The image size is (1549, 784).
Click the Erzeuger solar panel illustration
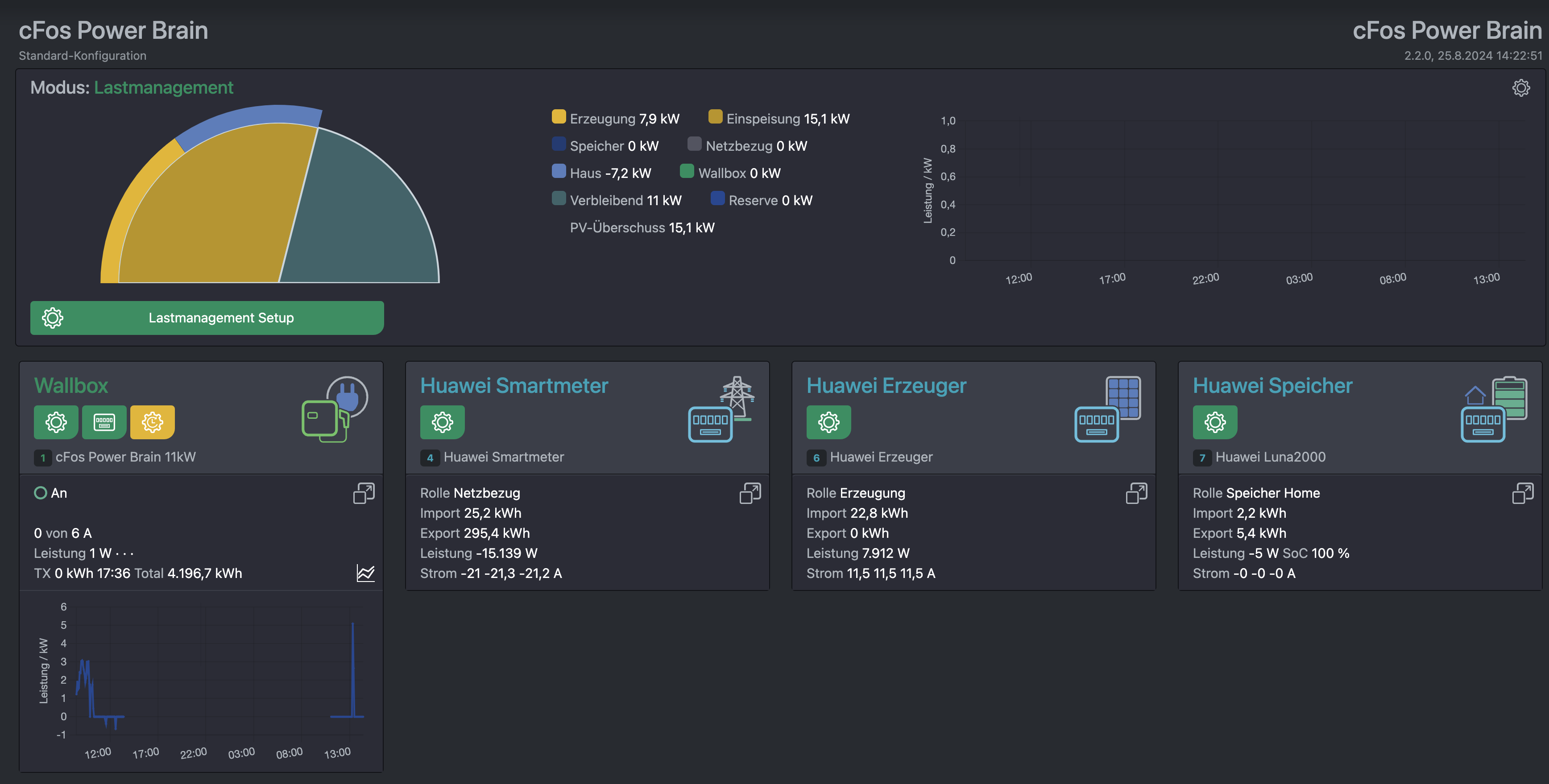click(x=1108, y=409)
